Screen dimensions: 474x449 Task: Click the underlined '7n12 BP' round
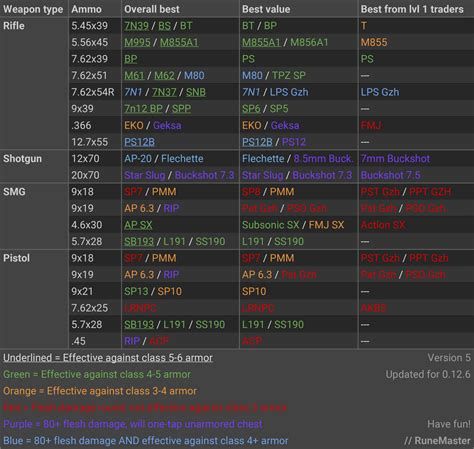point(143,109)
